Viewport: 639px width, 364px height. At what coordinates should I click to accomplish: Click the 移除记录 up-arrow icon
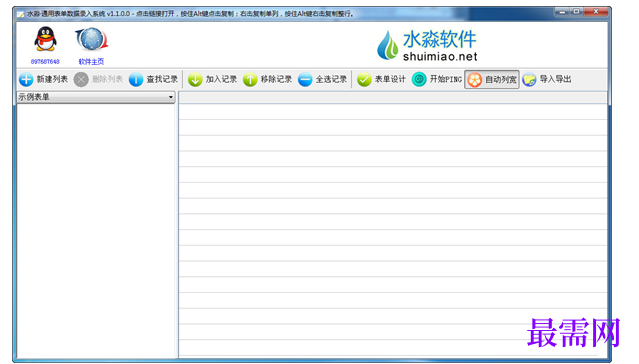(250, 79)
